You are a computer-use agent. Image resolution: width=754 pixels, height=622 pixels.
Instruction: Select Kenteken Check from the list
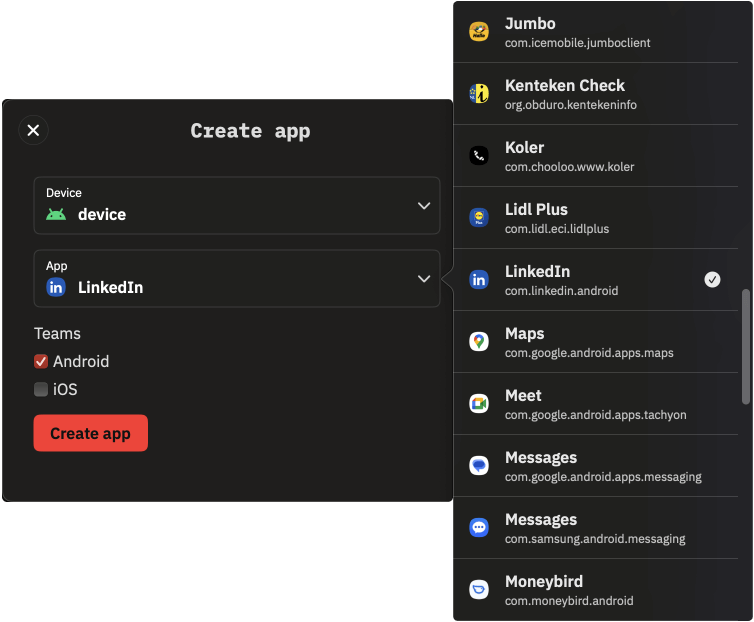tap(595, 94)
